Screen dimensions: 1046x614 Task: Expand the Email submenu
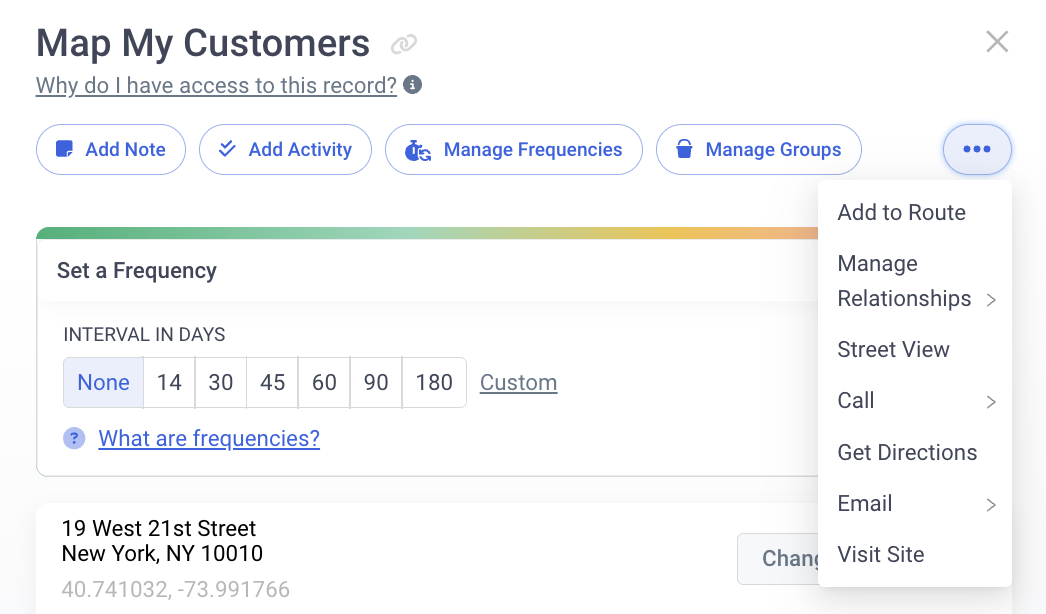click(915, 503)
